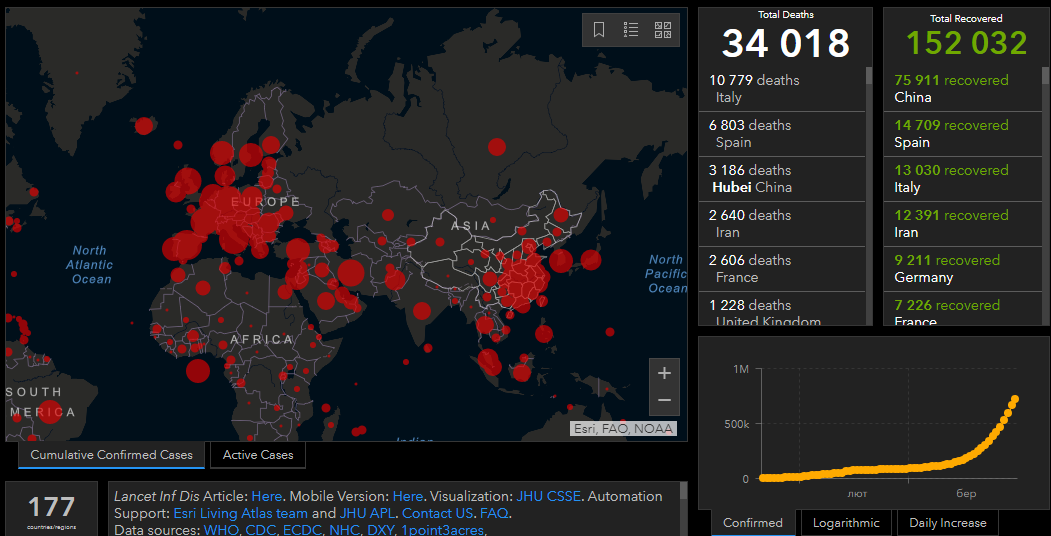Click the total deaths figure 34 018

pos(786,43)
